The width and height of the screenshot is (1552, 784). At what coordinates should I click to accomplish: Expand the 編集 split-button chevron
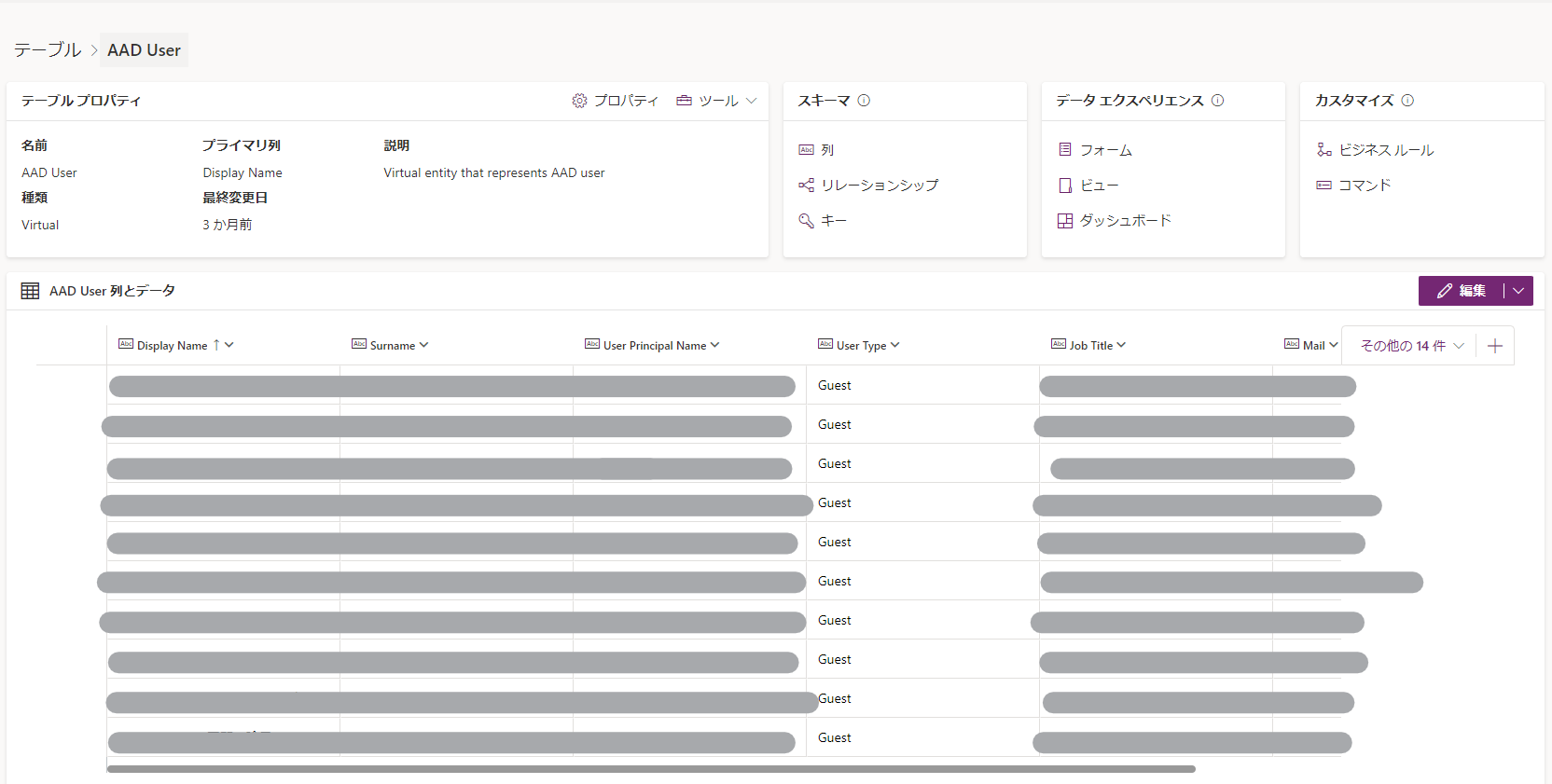1518,291
